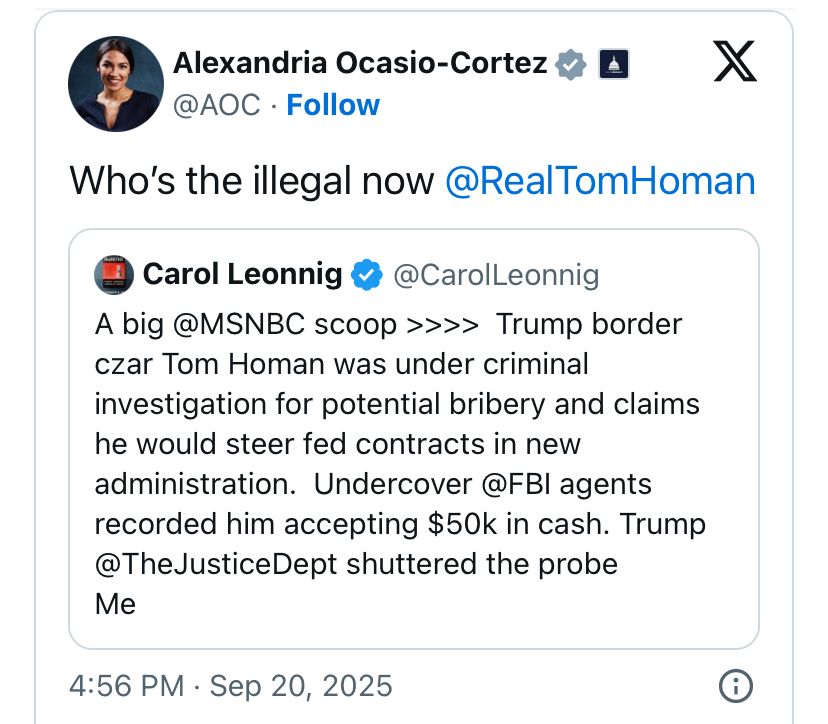Screen dimensions: 828x724
Task: Click the grey verified badge beside Ocasio-Cortez
Action: tap(570, 64)
